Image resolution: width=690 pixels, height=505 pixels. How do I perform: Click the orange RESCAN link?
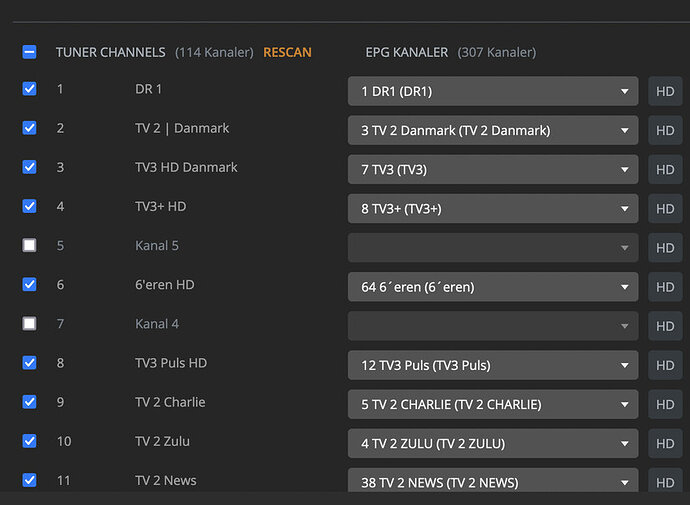pyautogui.click(x=287, y=52)
